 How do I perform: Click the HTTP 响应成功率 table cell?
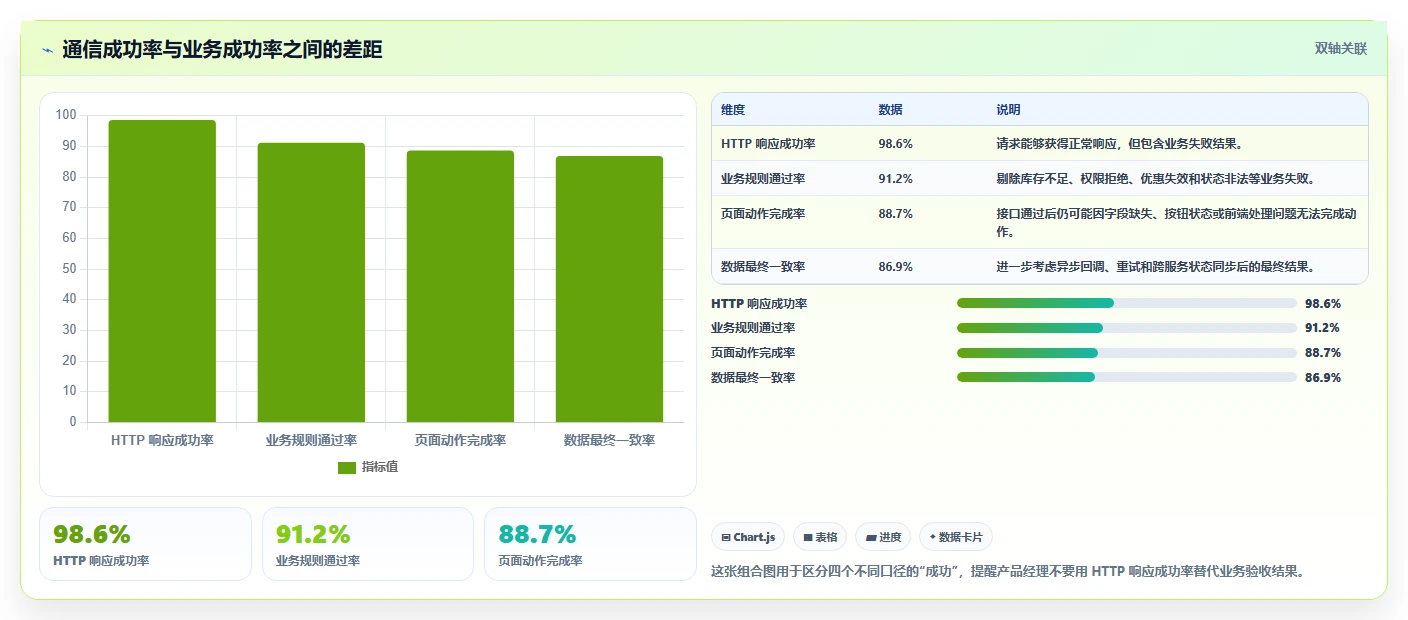click(768, 144)
